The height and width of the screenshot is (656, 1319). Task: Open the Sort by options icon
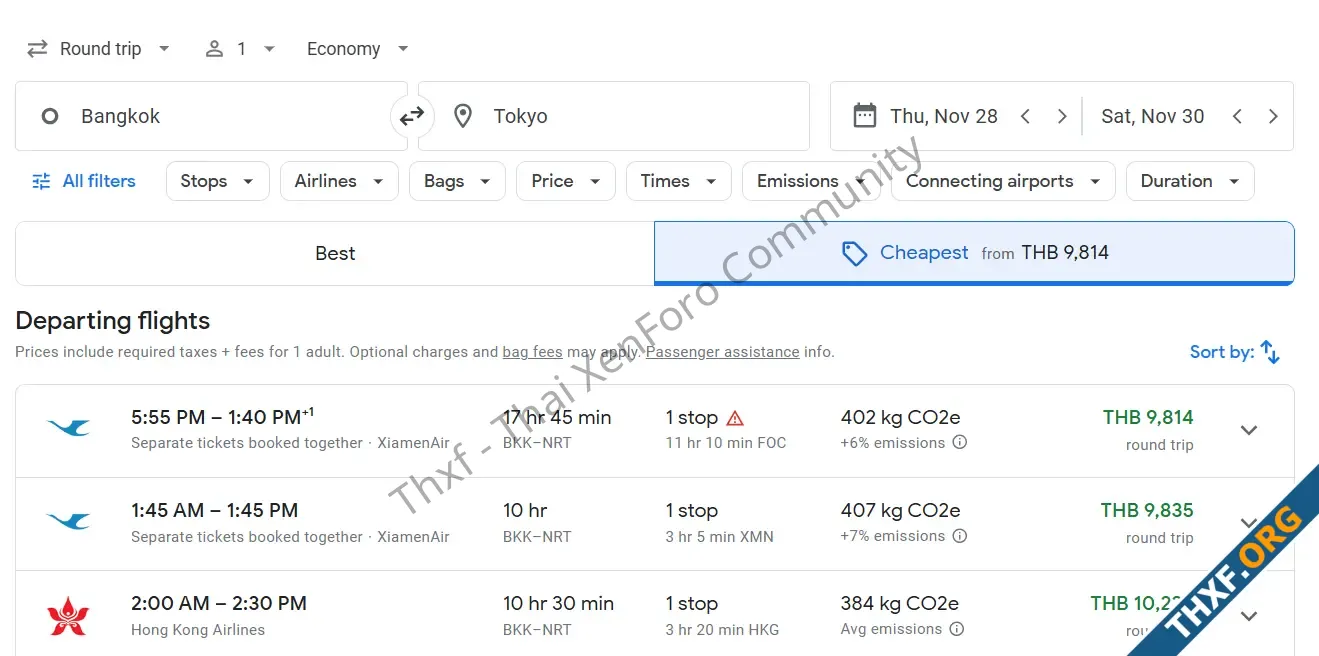(1270, 352)
